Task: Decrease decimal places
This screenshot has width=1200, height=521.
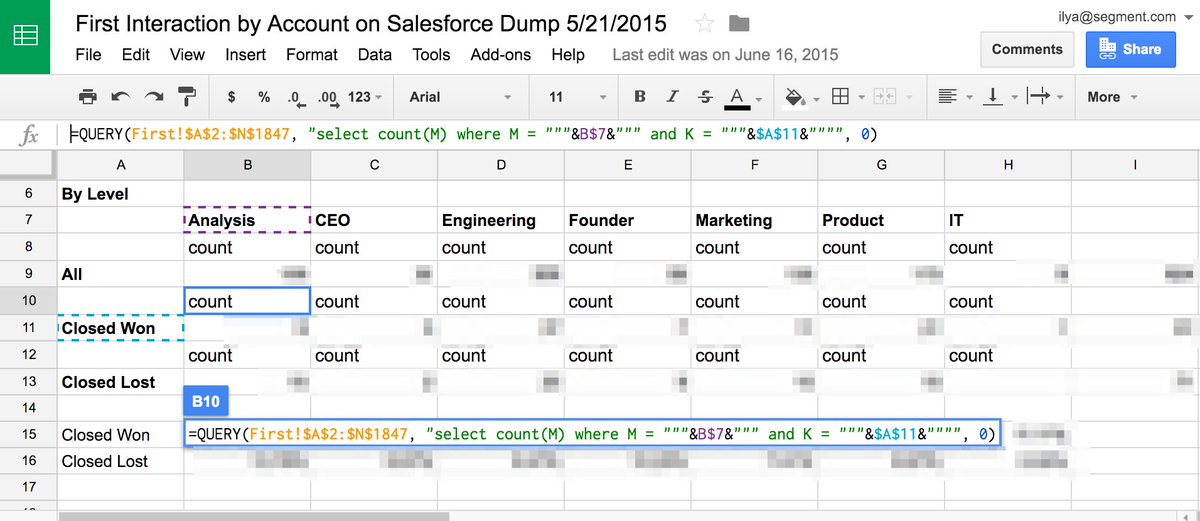Action: point(295,97)
